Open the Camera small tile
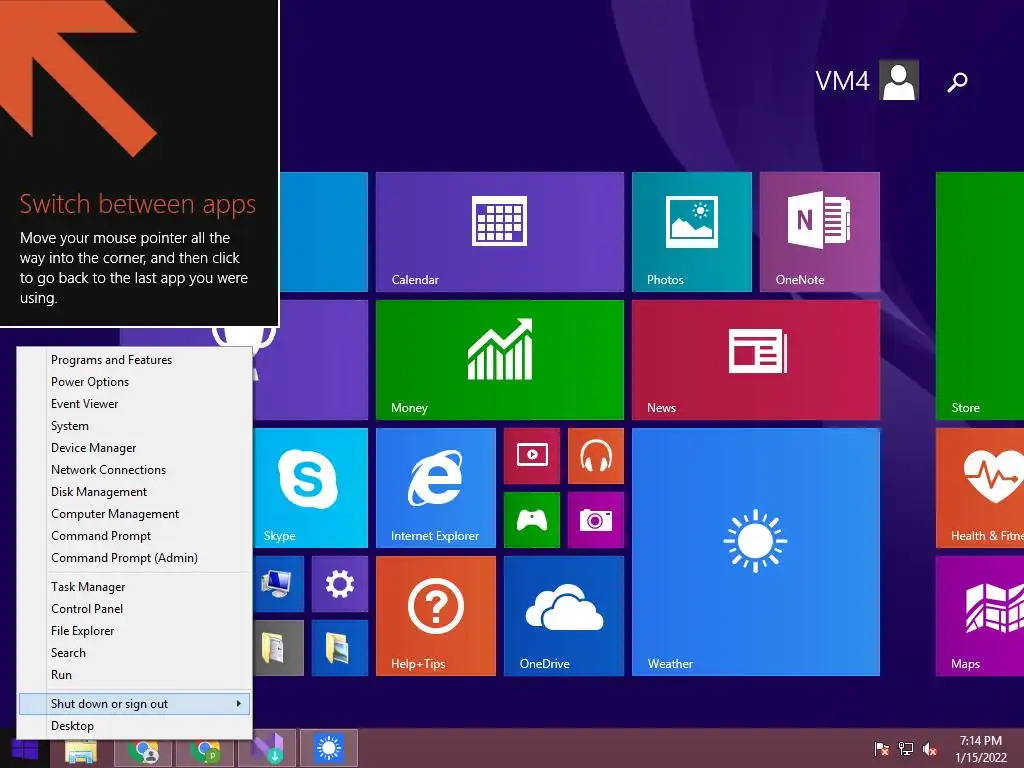This screenshot has height=768, width=1024. pos(596,520)
